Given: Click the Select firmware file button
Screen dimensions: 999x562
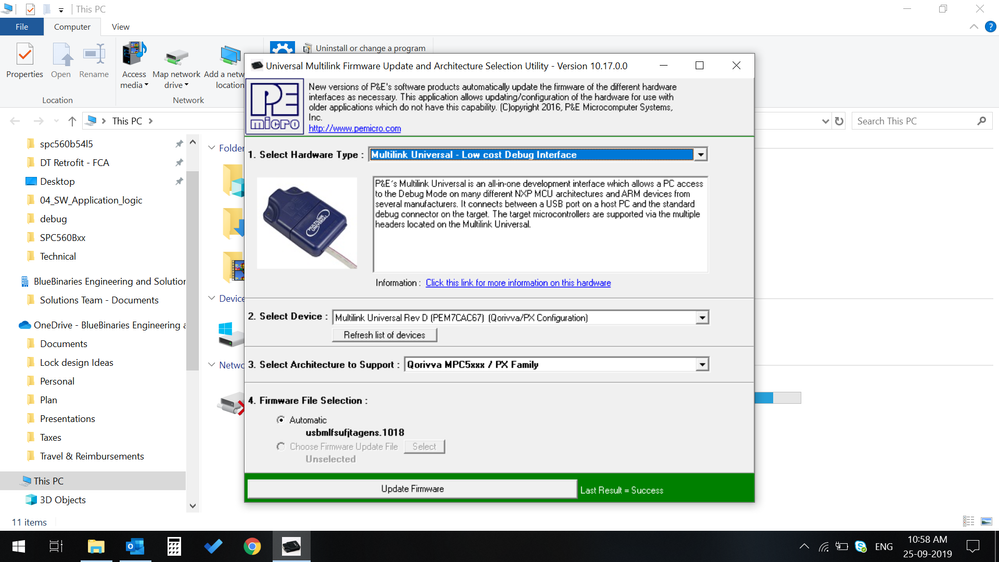Looking at the screenshot, I should [x=424, y=447].
